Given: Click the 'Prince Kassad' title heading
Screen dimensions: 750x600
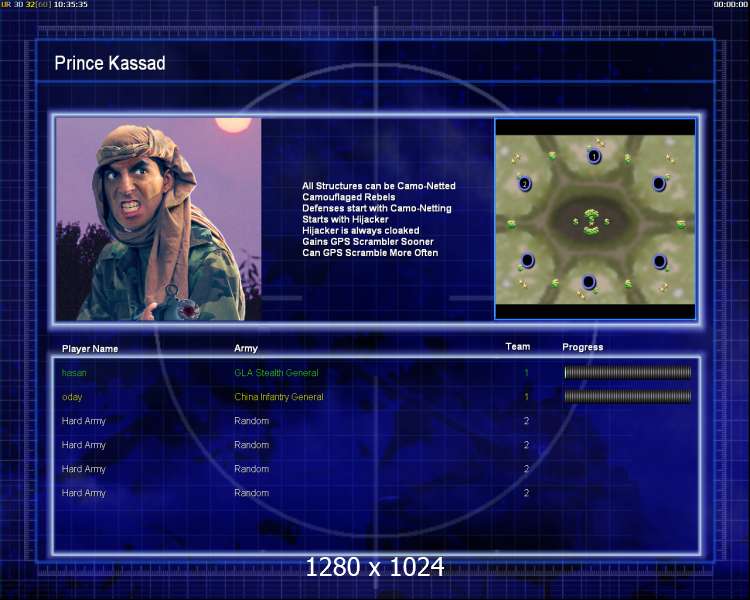Looking at the screenshot, I should pos(110,63).
